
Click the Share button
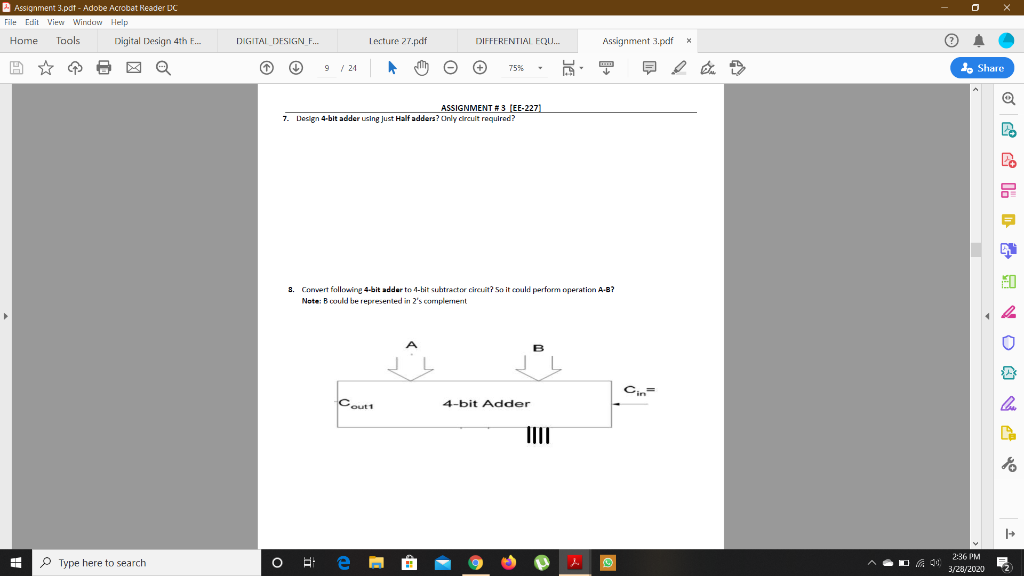(980, 67)
